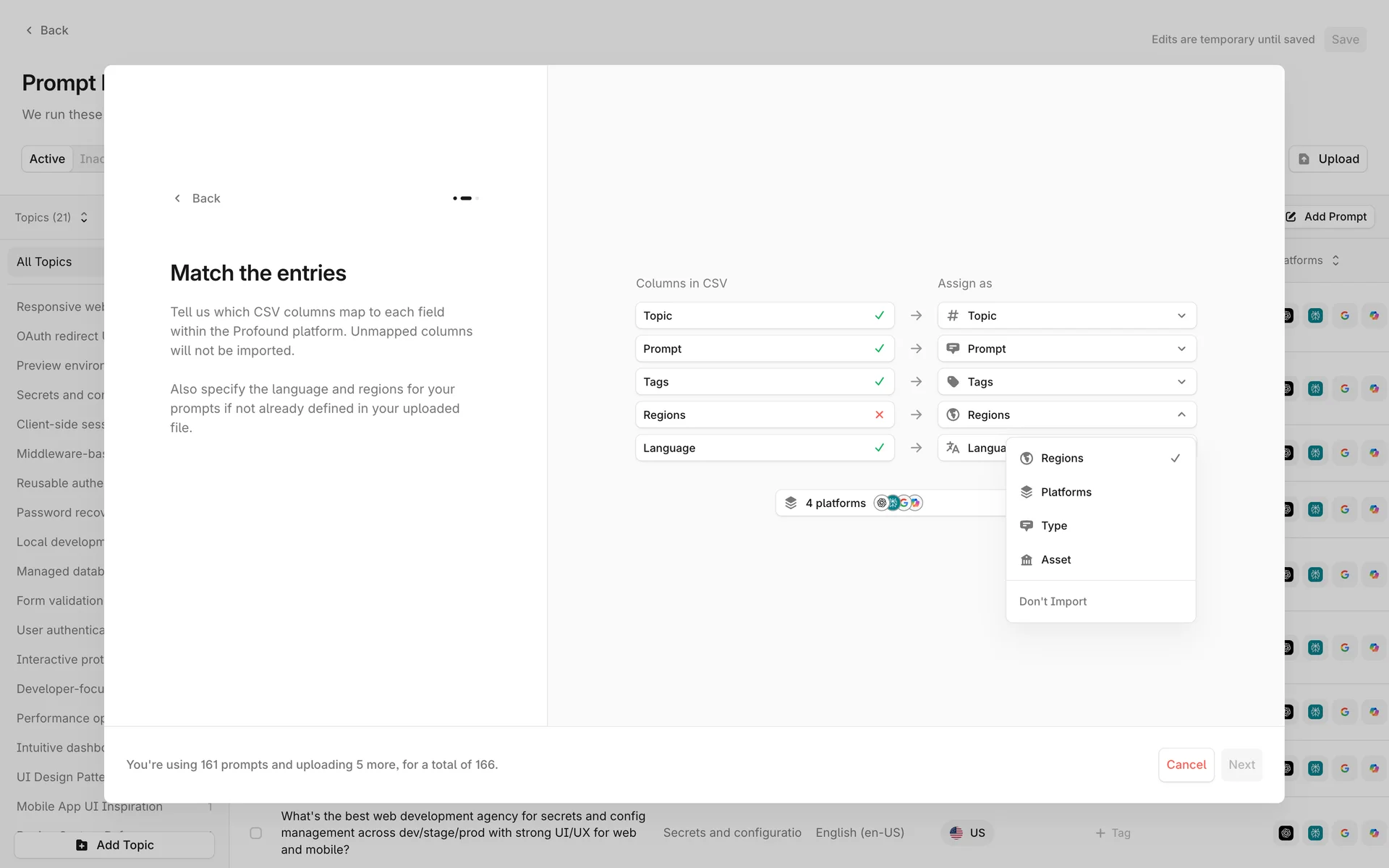1389x868 pixels.
Task: Check the prompt row checkbox at bottom
Action: [255, 833]
